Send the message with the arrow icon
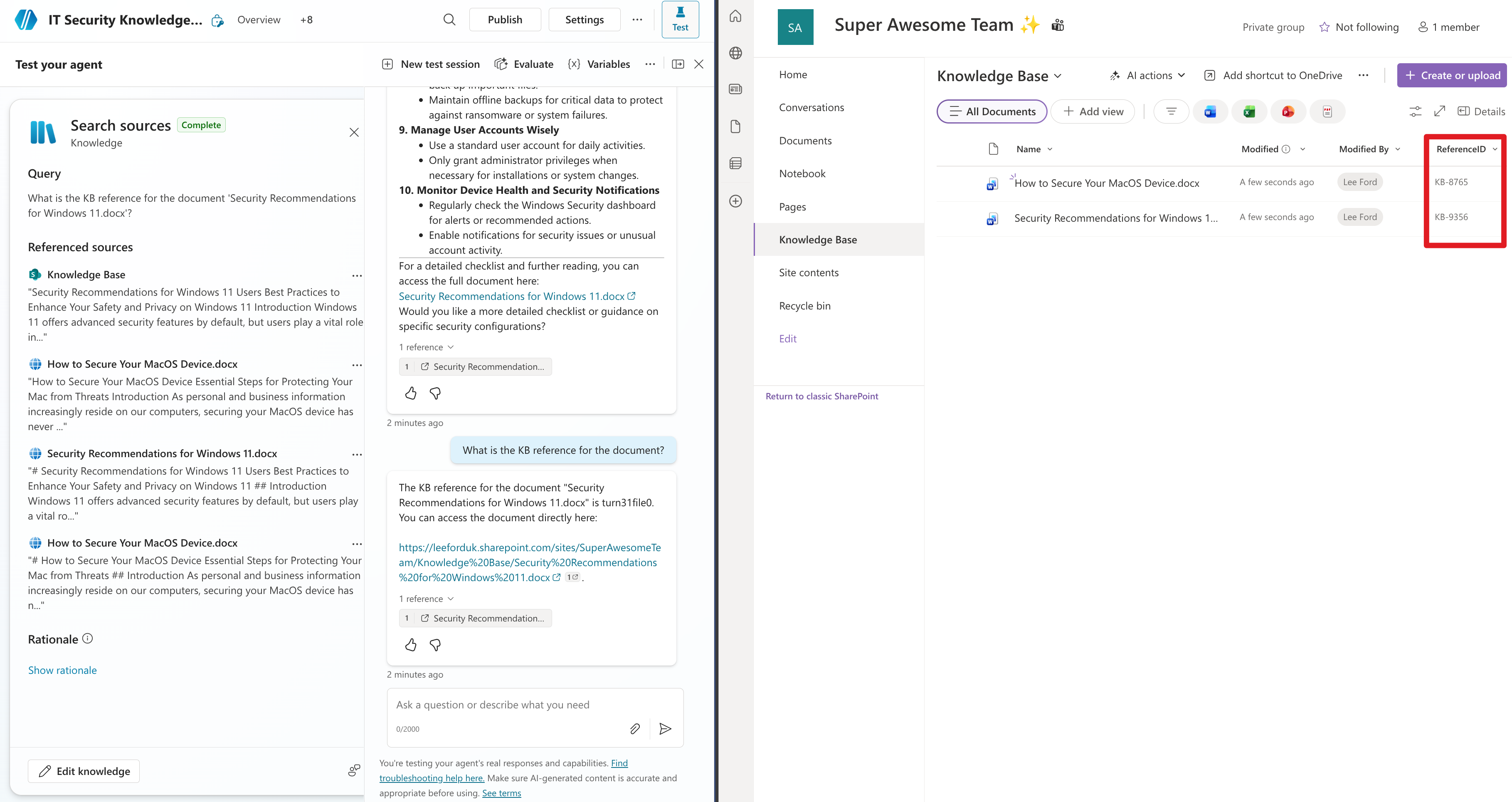The image size is (1512, 802). pos(665,729)
